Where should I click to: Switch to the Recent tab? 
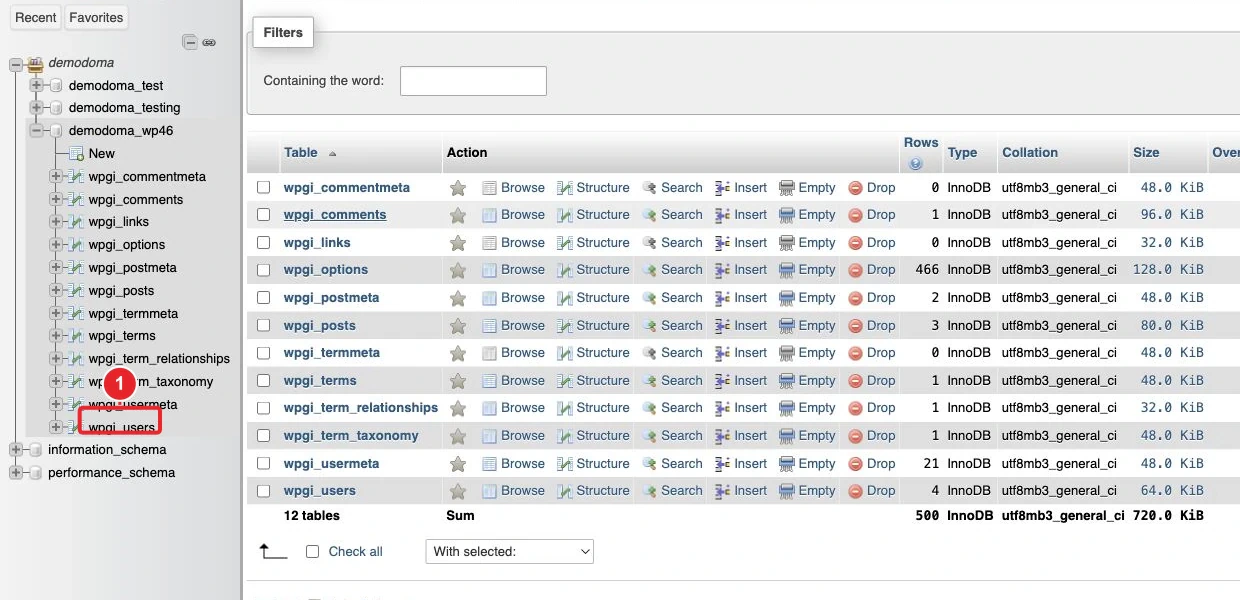pyautogui.click(x=36, y=17)
